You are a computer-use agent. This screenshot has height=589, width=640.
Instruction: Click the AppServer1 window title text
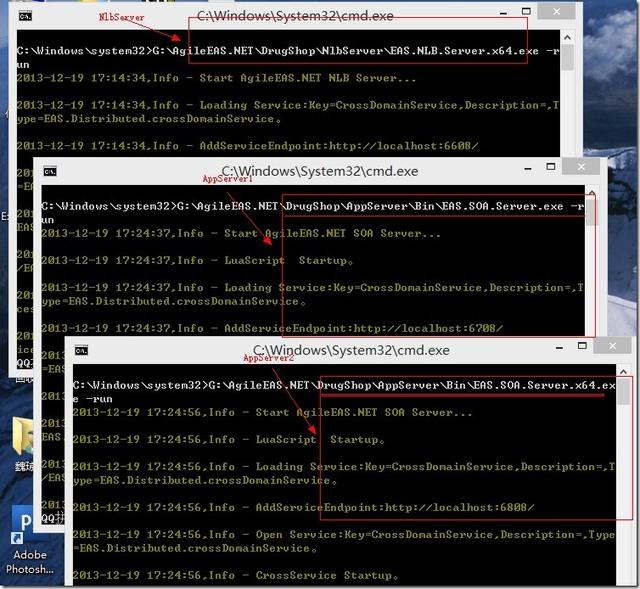pos(320,171)
